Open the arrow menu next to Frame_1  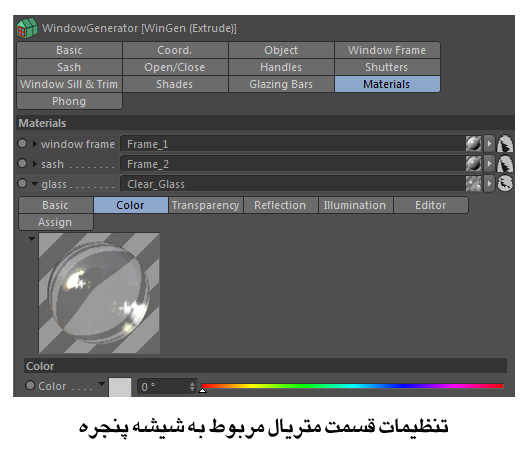click(x=489, y=144)
